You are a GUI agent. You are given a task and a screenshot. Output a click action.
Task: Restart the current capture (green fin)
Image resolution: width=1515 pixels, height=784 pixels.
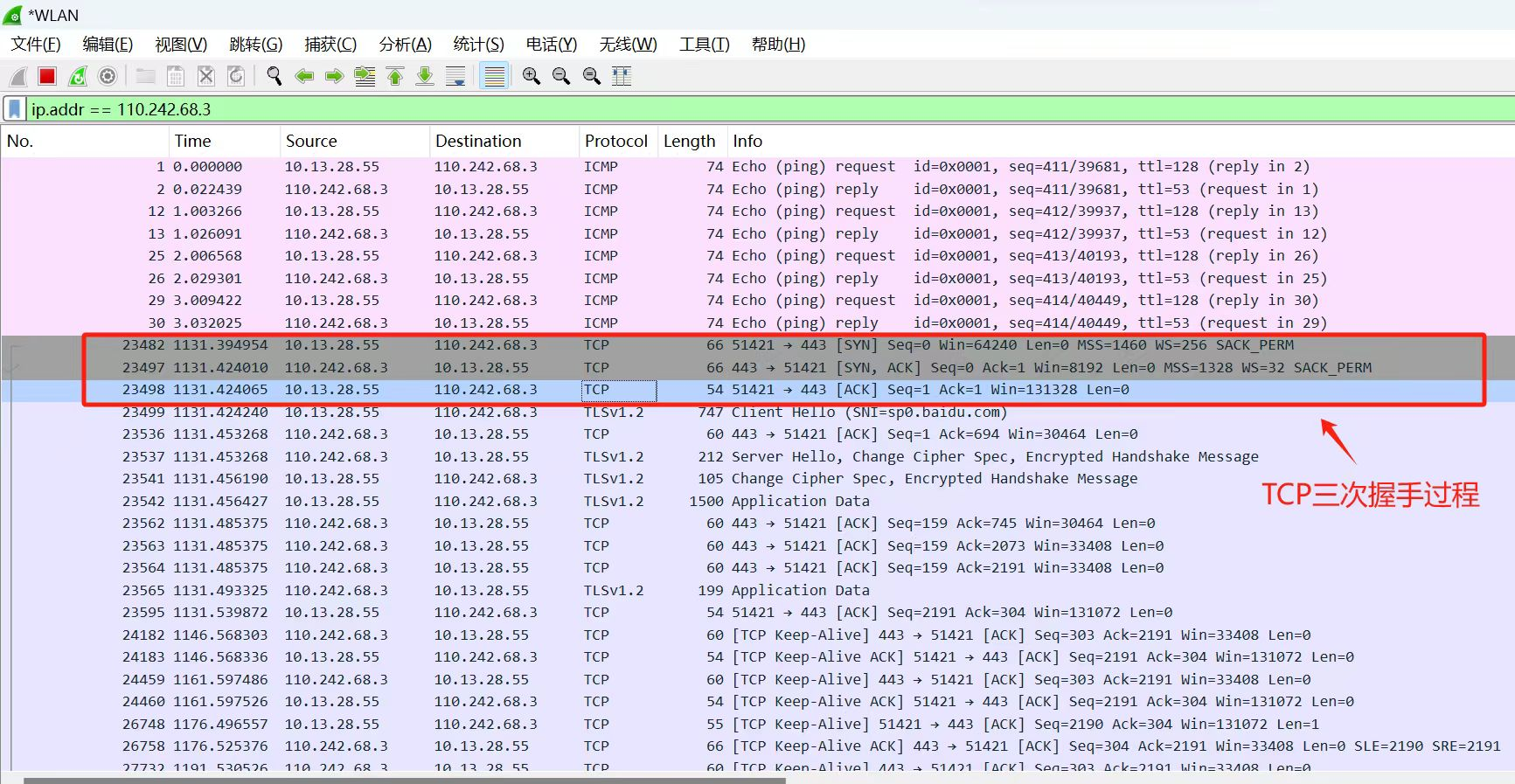click(x=78, y=77)
